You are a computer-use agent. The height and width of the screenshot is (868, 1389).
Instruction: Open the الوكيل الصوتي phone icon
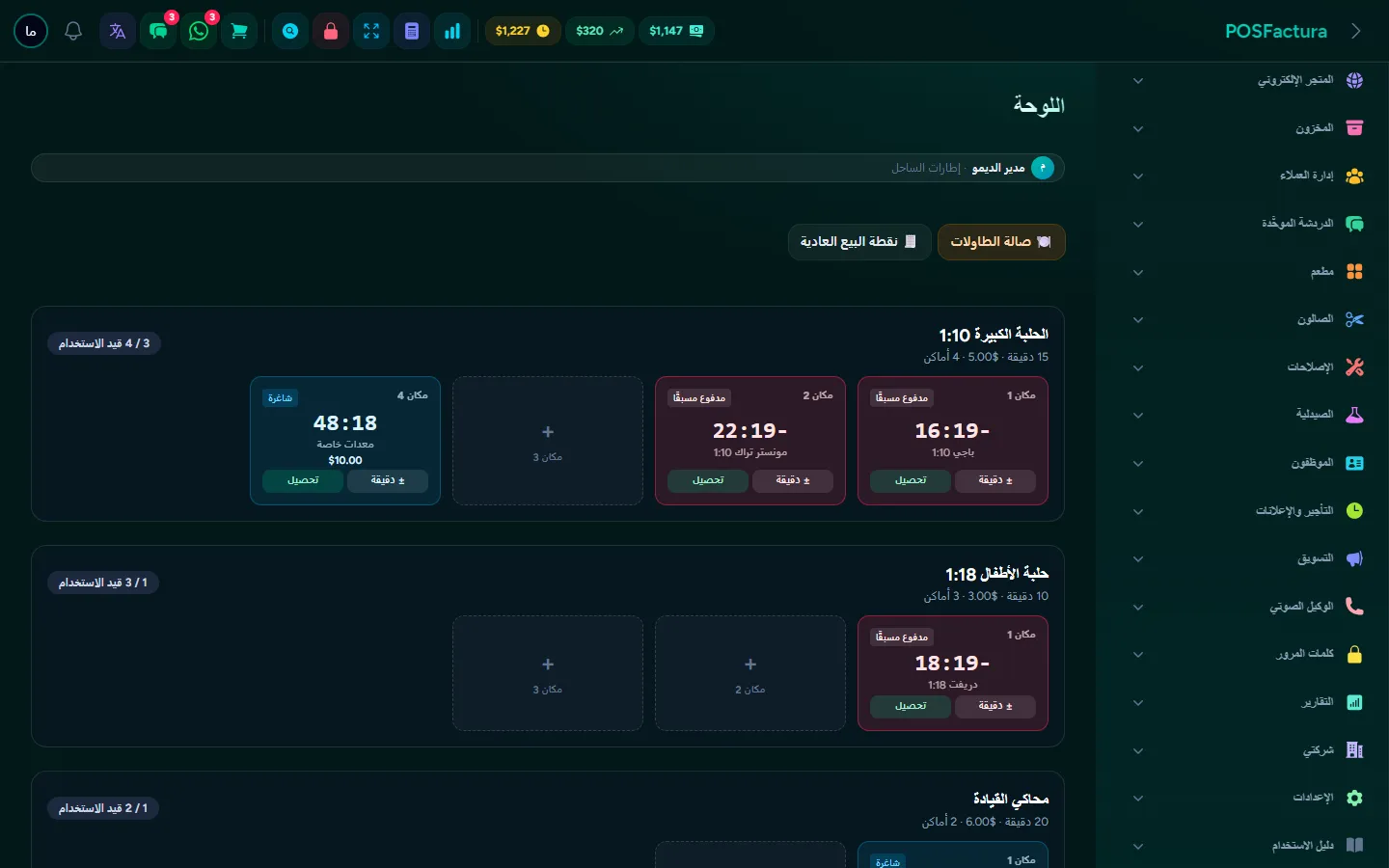tap(1354, 607)
